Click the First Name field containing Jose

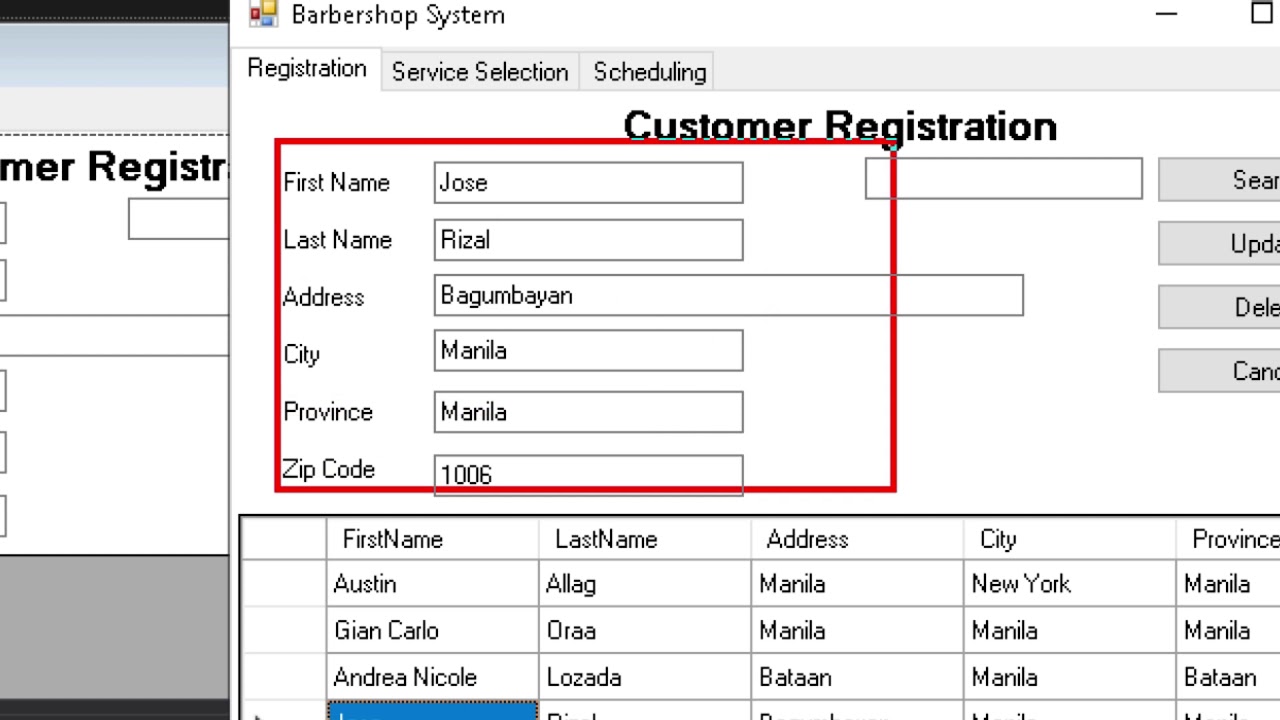click(588, 183)
